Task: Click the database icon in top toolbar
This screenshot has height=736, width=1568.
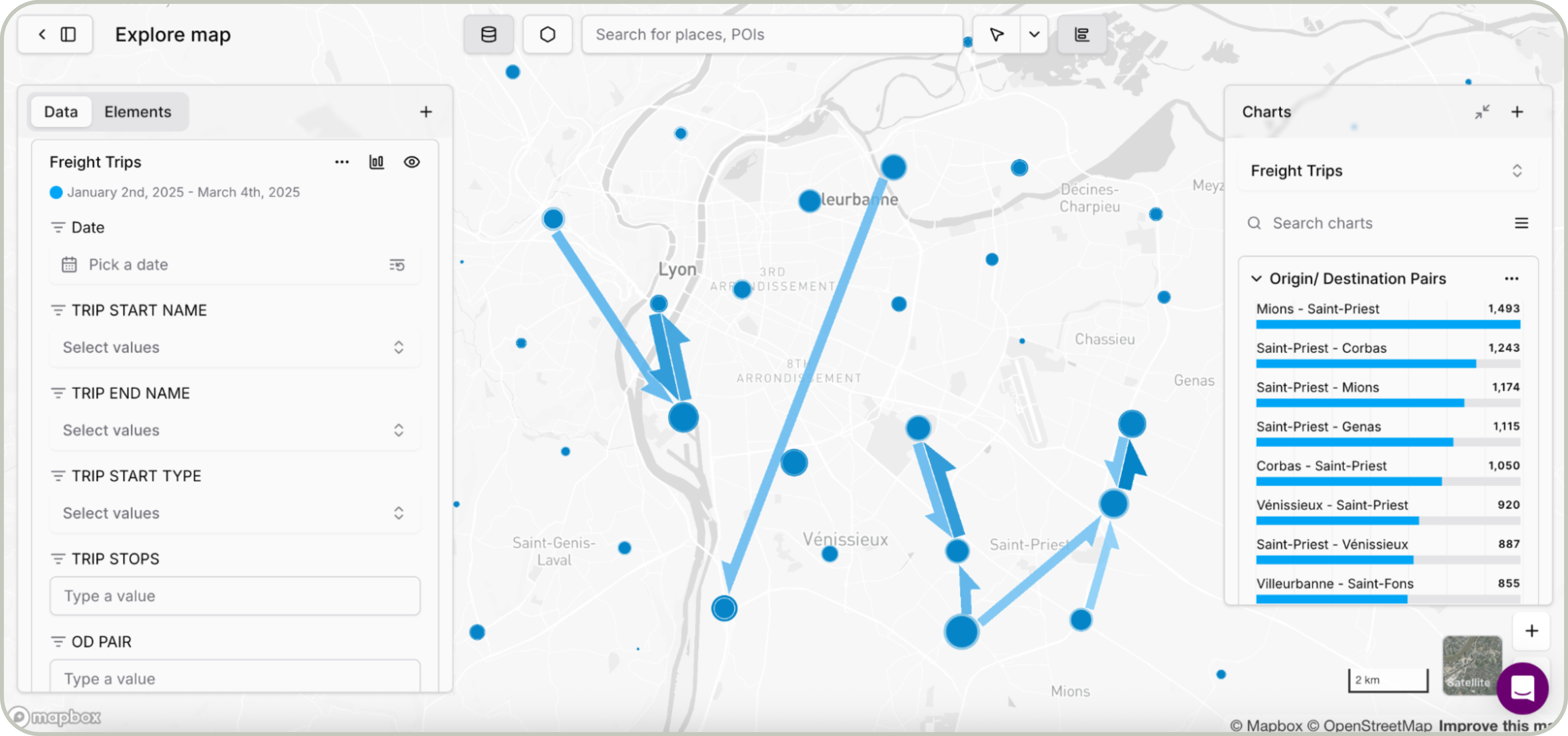Action: (x=488, y=35)
